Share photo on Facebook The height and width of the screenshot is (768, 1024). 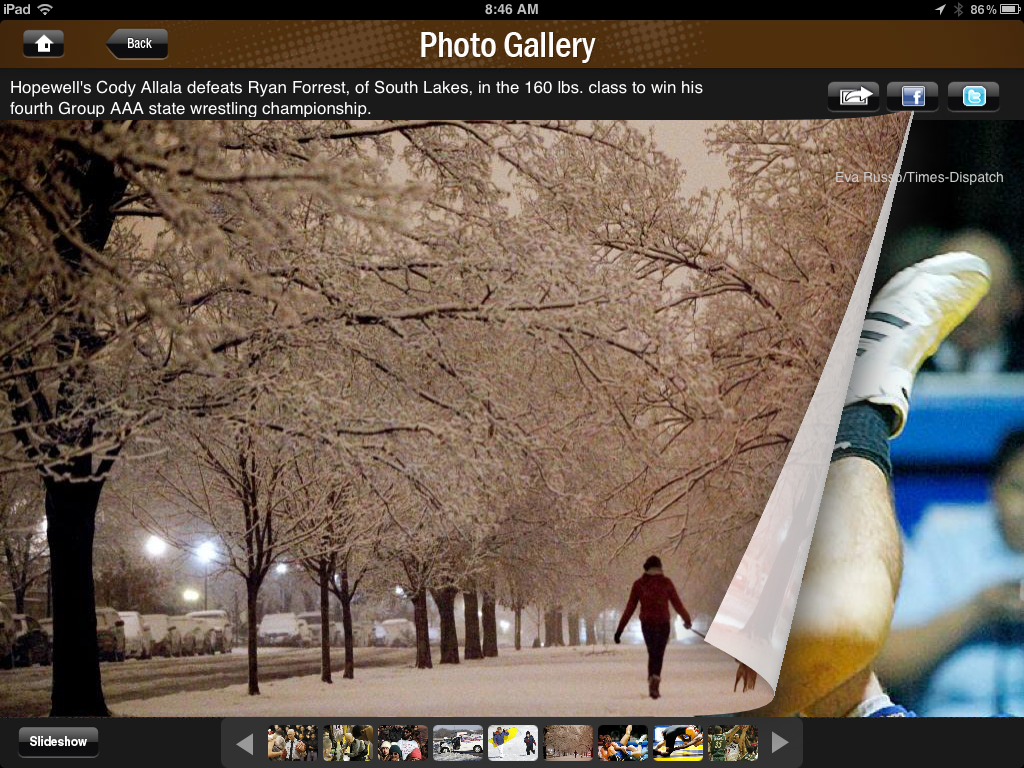coord(913,97)
